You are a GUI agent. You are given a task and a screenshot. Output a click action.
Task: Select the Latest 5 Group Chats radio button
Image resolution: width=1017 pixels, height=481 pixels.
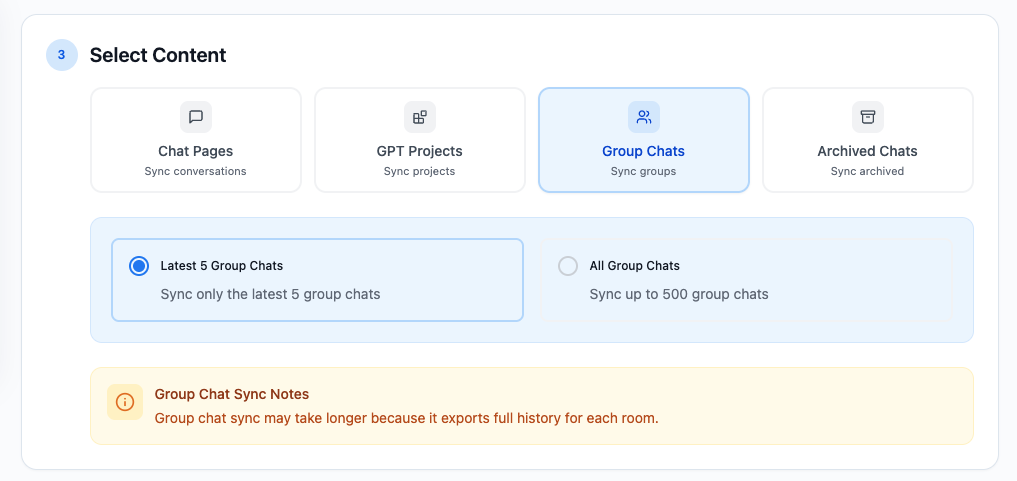[x=139, y=266]
